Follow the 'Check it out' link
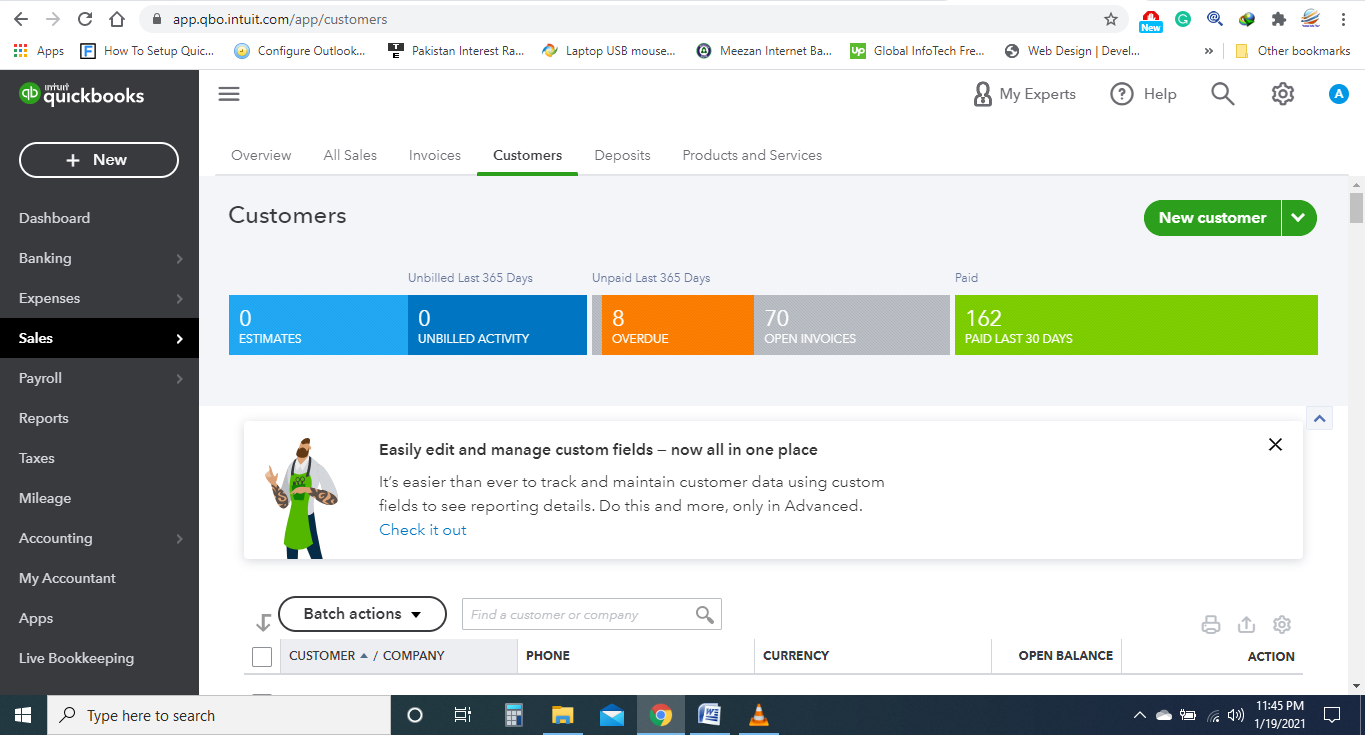Image resolution: width=1365 pixels, height=735 pixels. (423, 530)
